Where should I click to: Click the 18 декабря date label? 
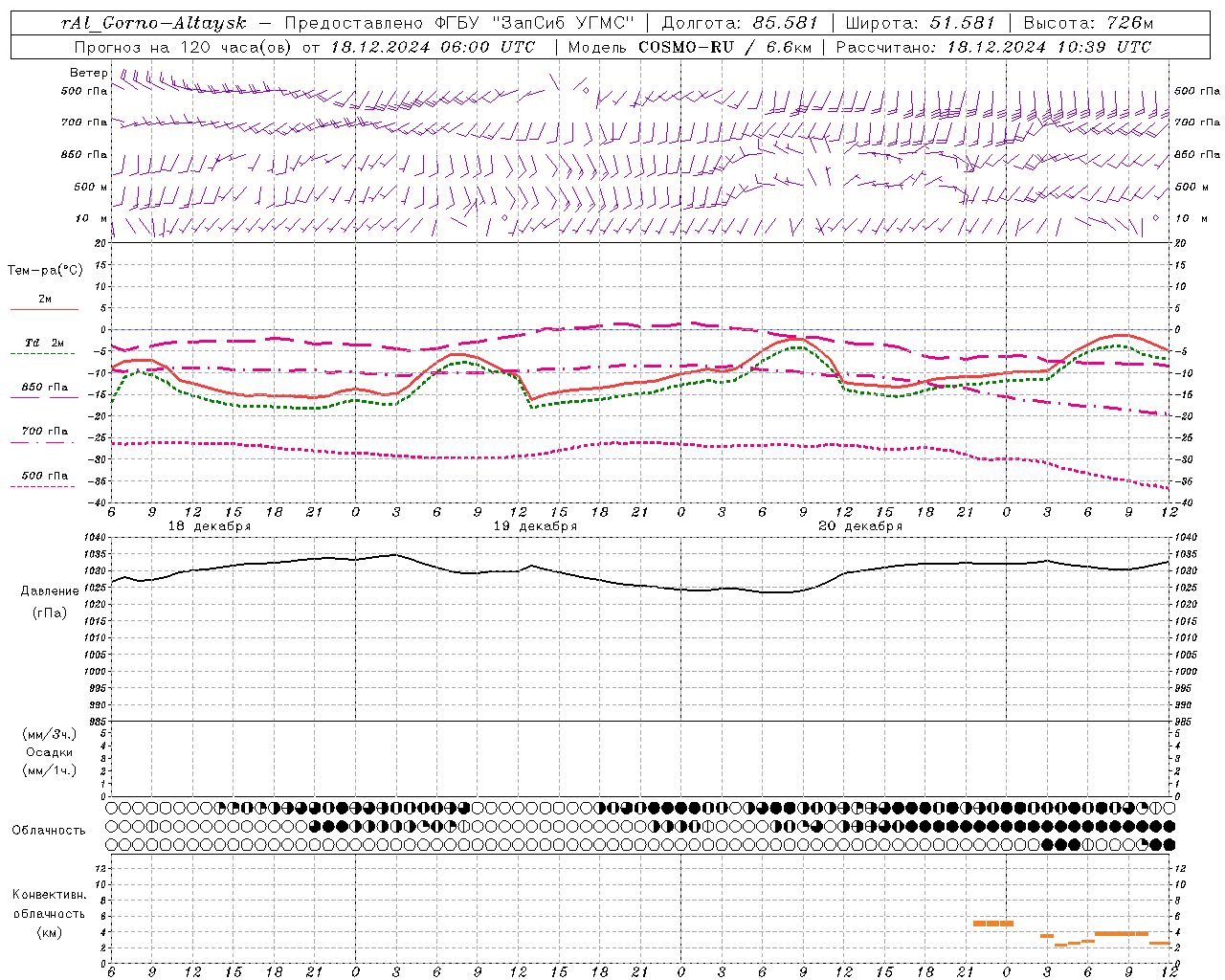tap(210, 526)
